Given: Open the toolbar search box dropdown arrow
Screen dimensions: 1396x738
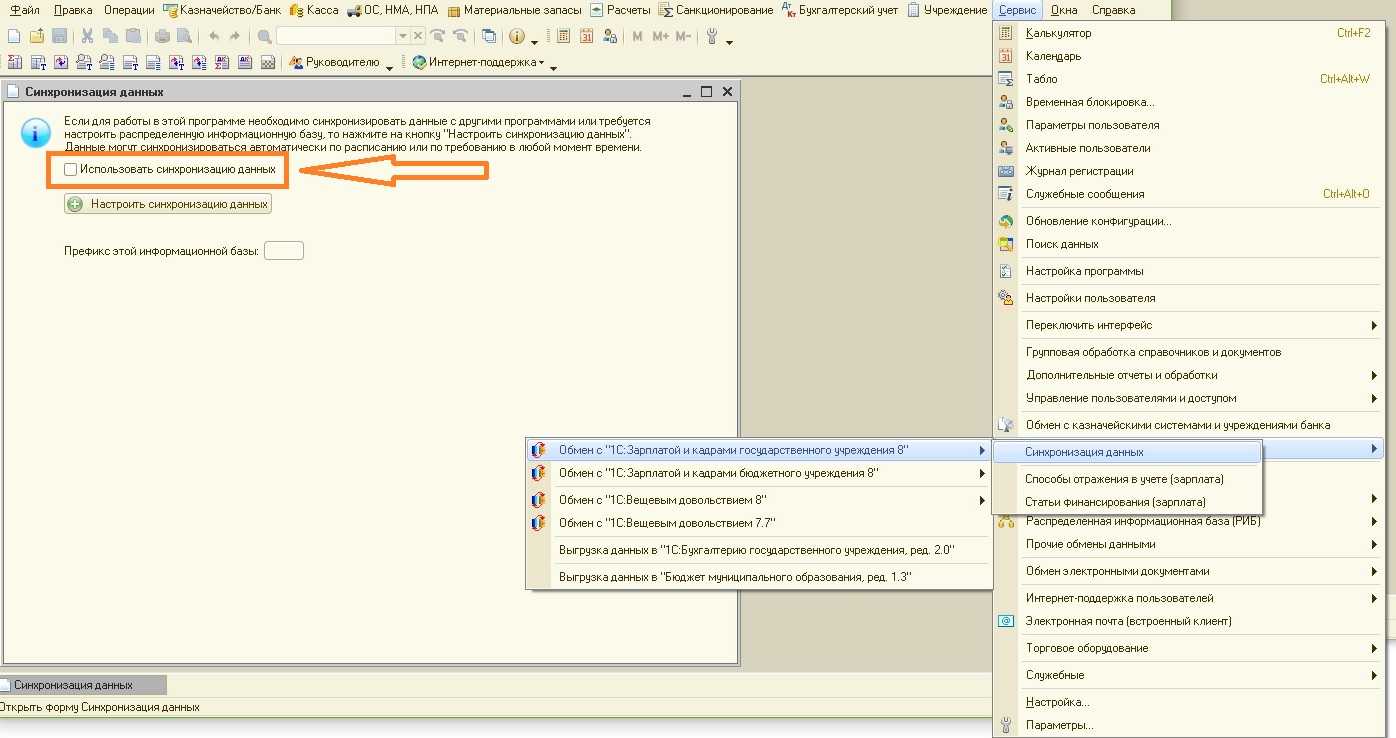Looking at the screenshot, I should pos(403,36).
